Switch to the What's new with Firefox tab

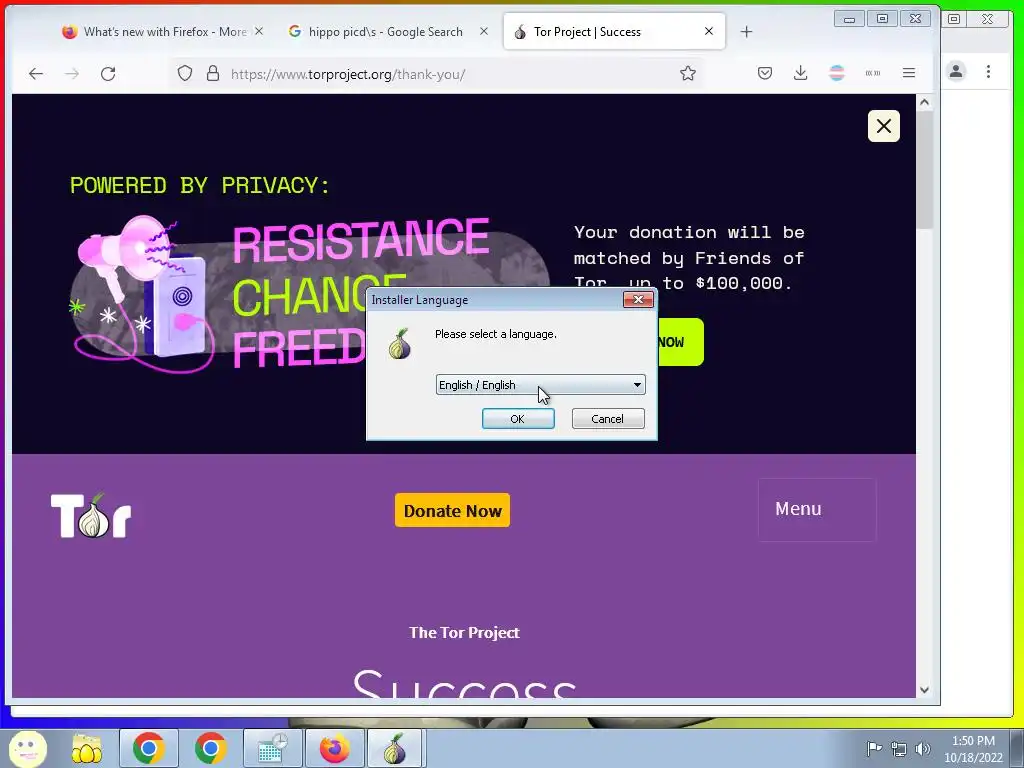165,31
